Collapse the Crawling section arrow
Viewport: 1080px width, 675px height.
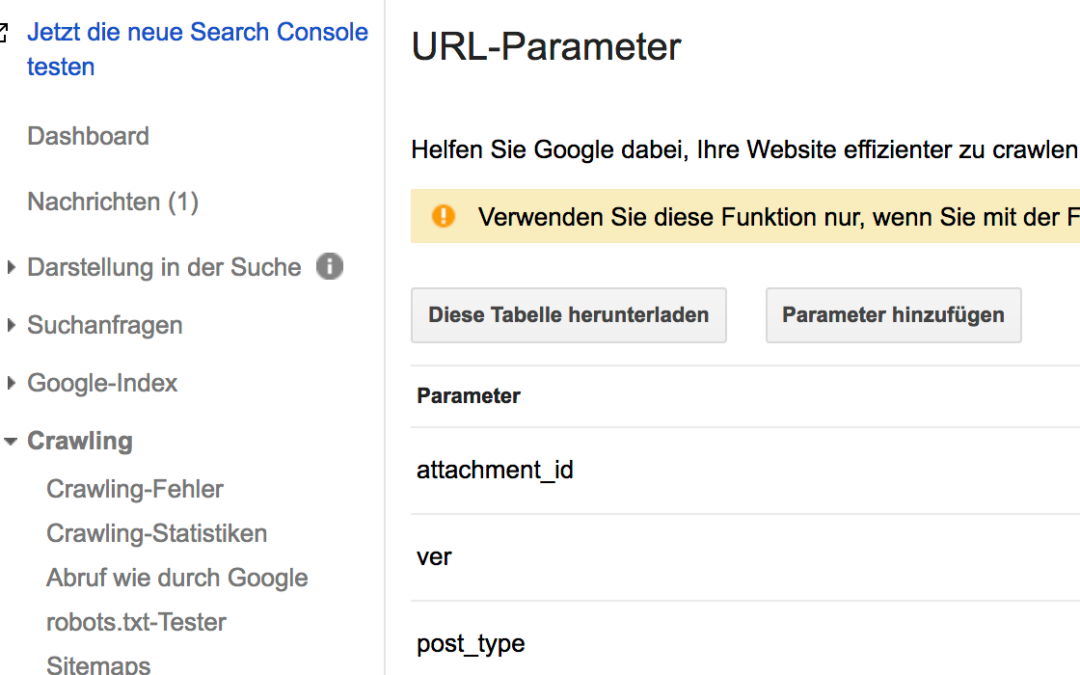click(11, 441)
